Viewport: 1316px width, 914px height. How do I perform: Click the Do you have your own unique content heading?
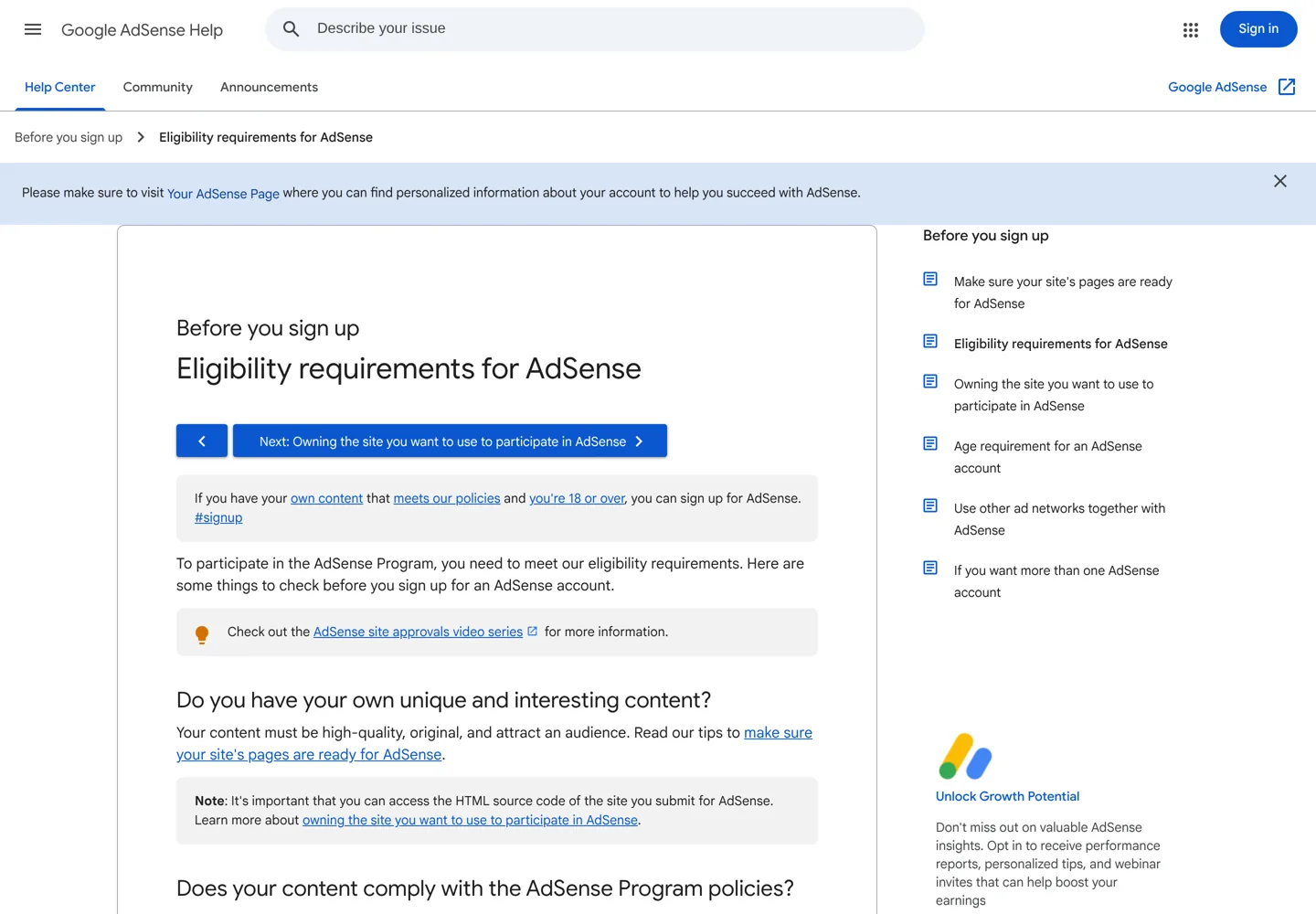443,700
